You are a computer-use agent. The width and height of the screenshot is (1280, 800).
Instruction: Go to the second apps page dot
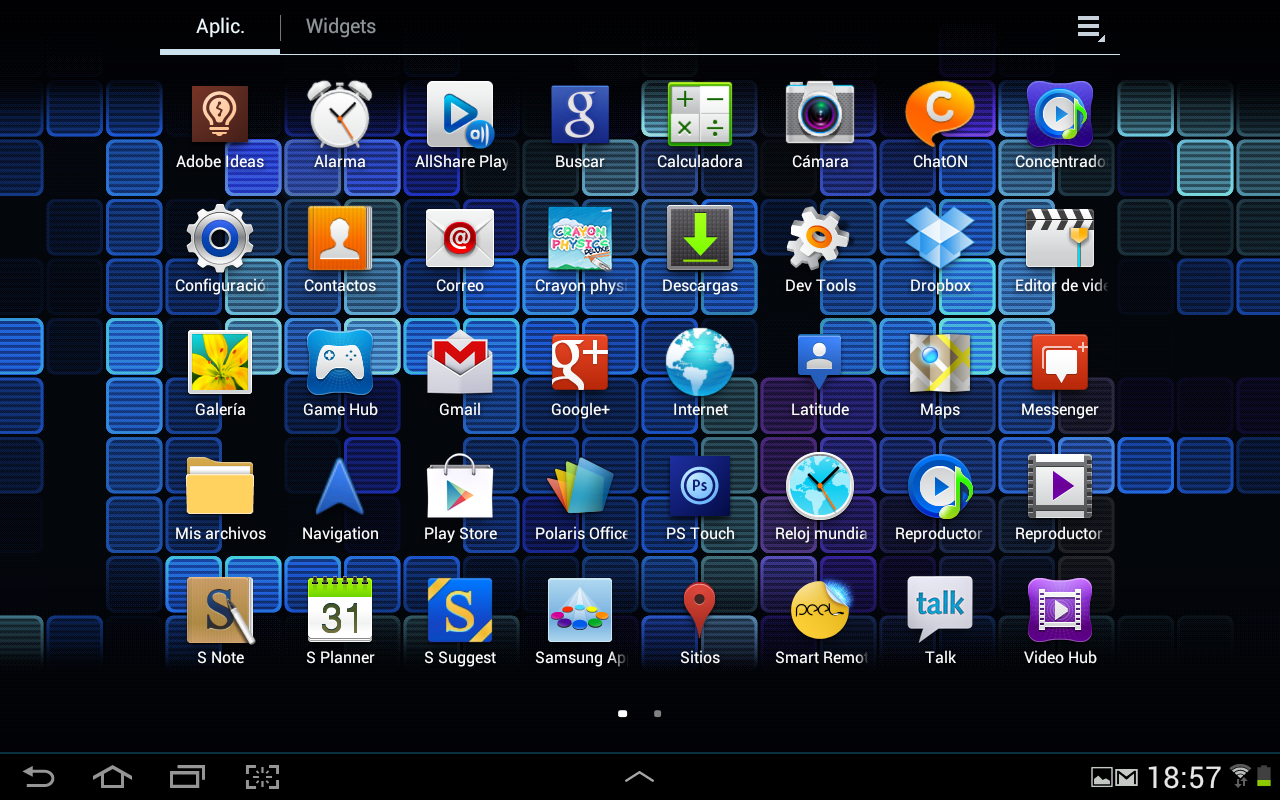[x=657, y=714]
